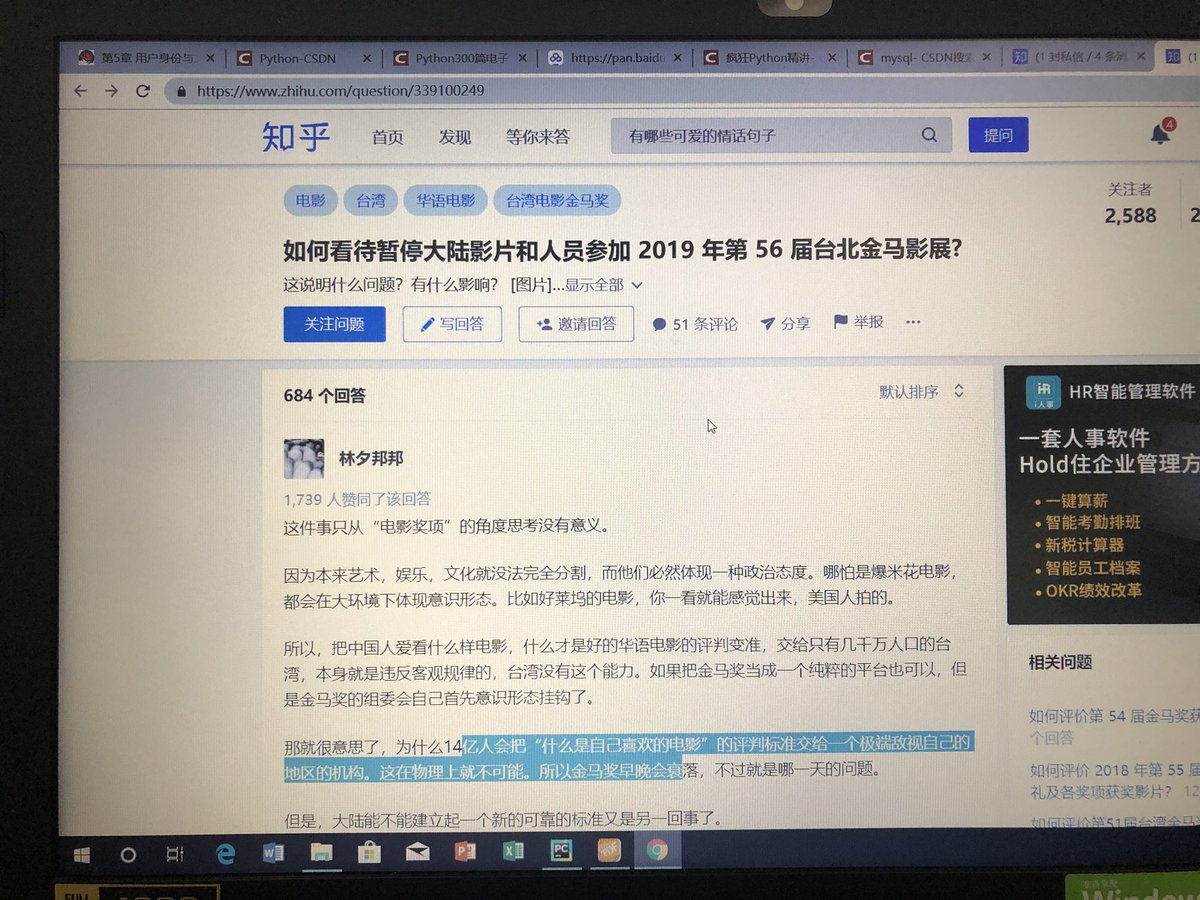
Task: Click the browser forward arrow
Action: point(112,90)
